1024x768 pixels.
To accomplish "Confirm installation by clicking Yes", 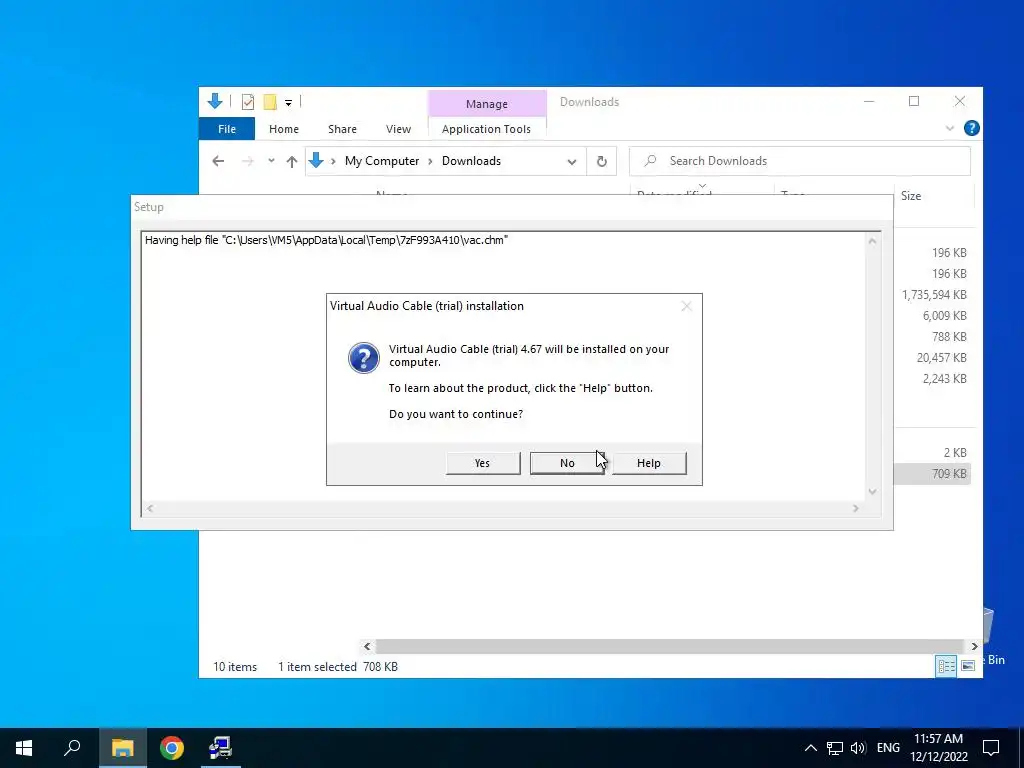I will tap(483, 463).
